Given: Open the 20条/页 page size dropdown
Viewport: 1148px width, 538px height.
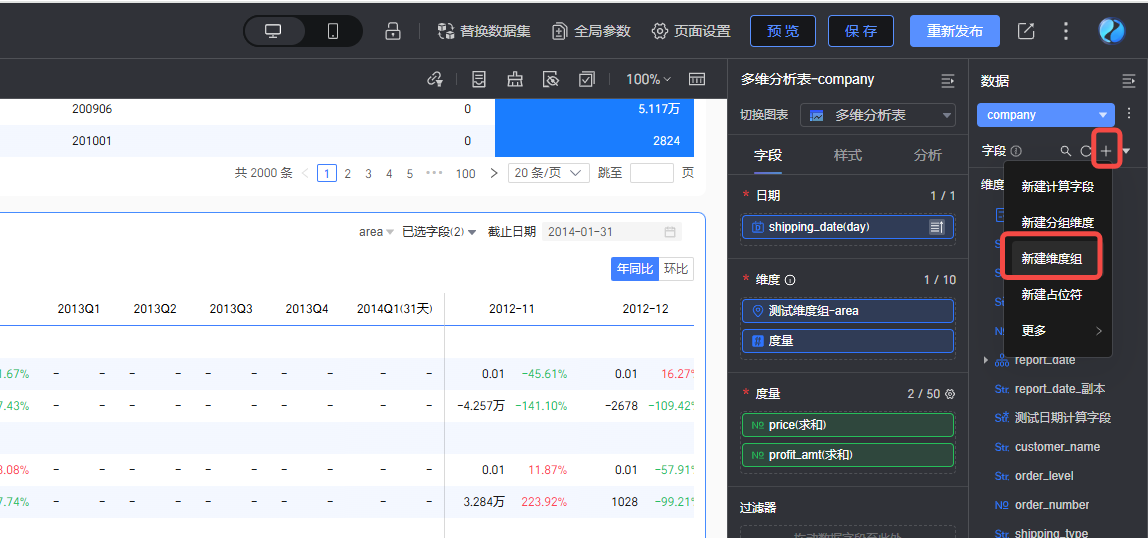Looking at the screenshot, I should click(548, 173).
